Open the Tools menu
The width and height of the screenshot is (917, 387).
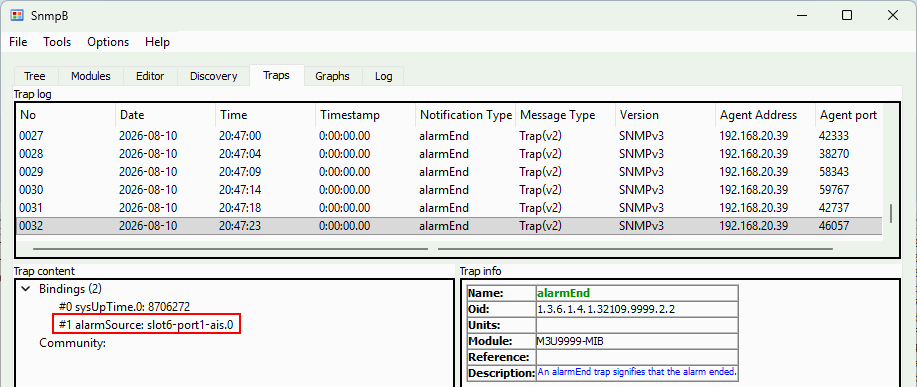[57, 42]
